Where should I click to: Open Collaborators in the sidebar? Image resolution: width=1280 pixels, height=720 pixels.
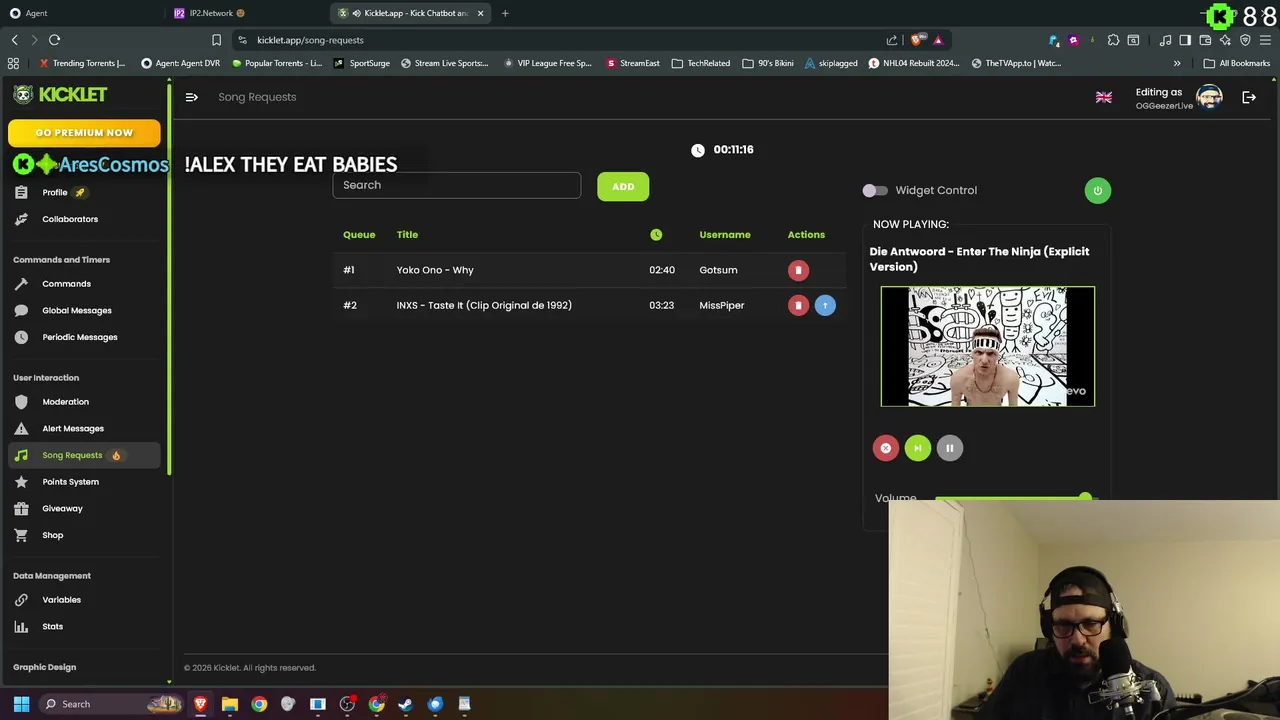tap(70, 219)
